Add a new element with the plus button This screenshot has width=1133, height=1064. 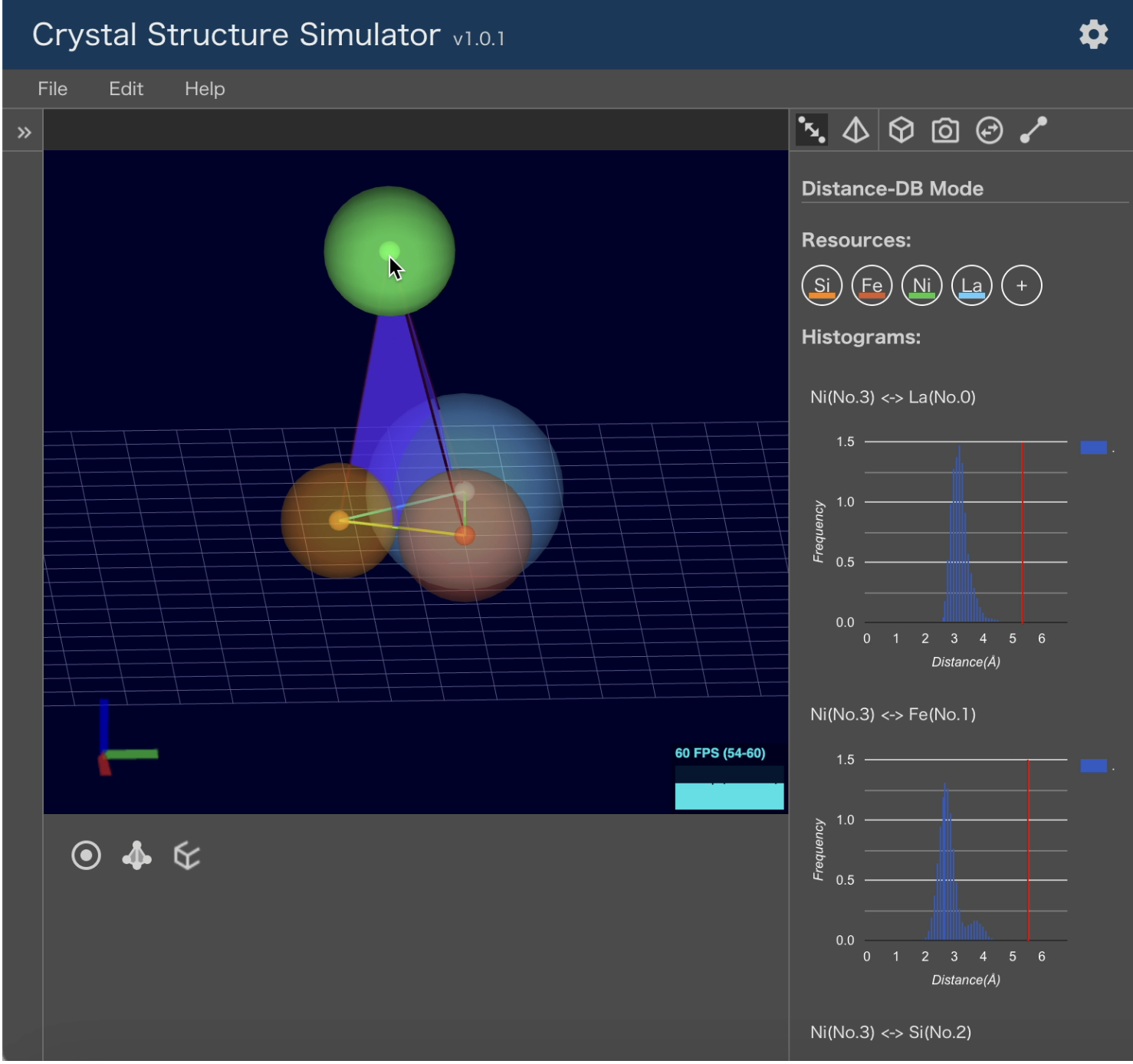click(x=1021, y=285)
